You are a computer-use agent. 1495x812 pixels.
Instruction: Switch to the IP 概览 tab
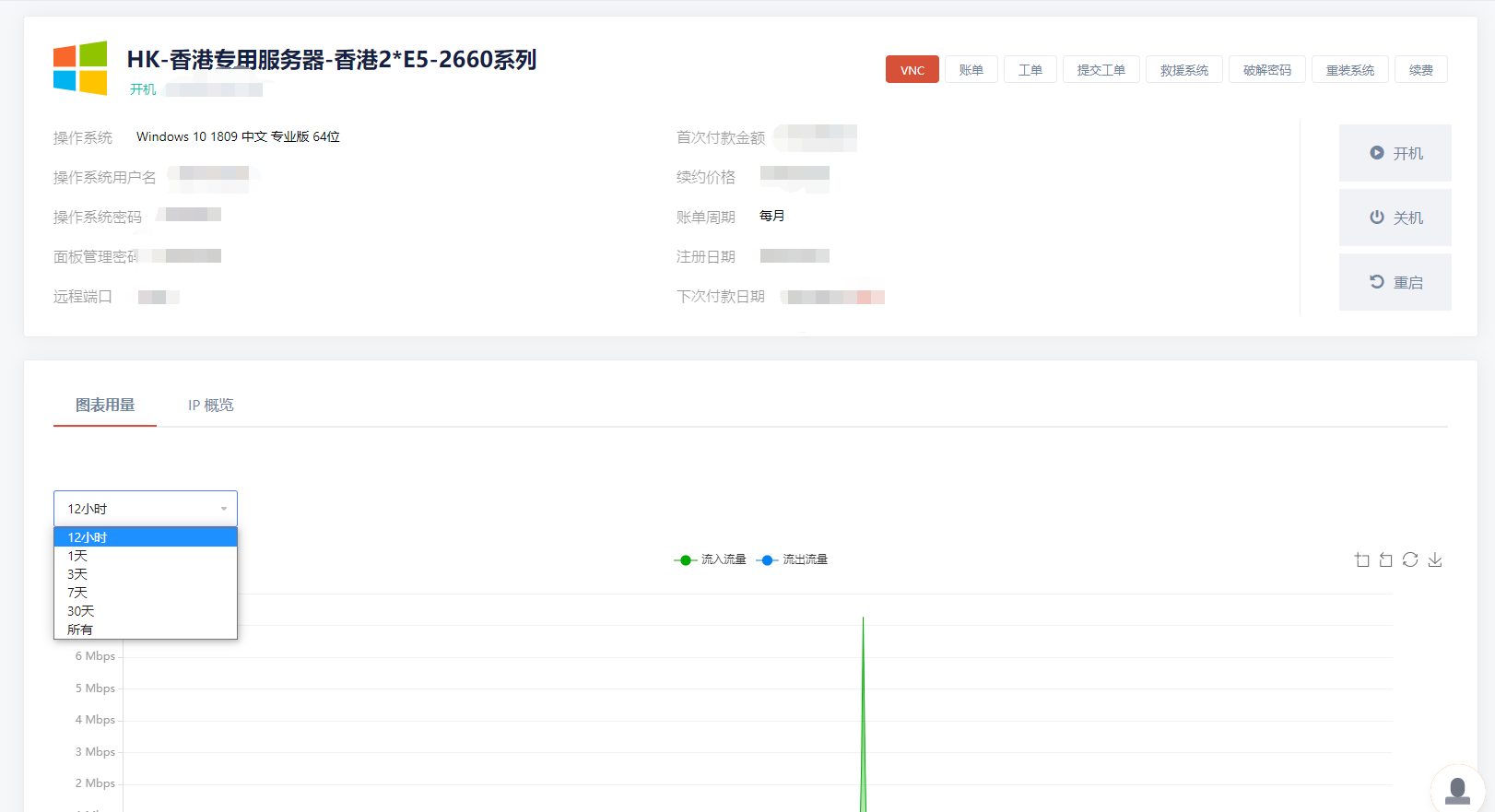[x=211, y=406]
